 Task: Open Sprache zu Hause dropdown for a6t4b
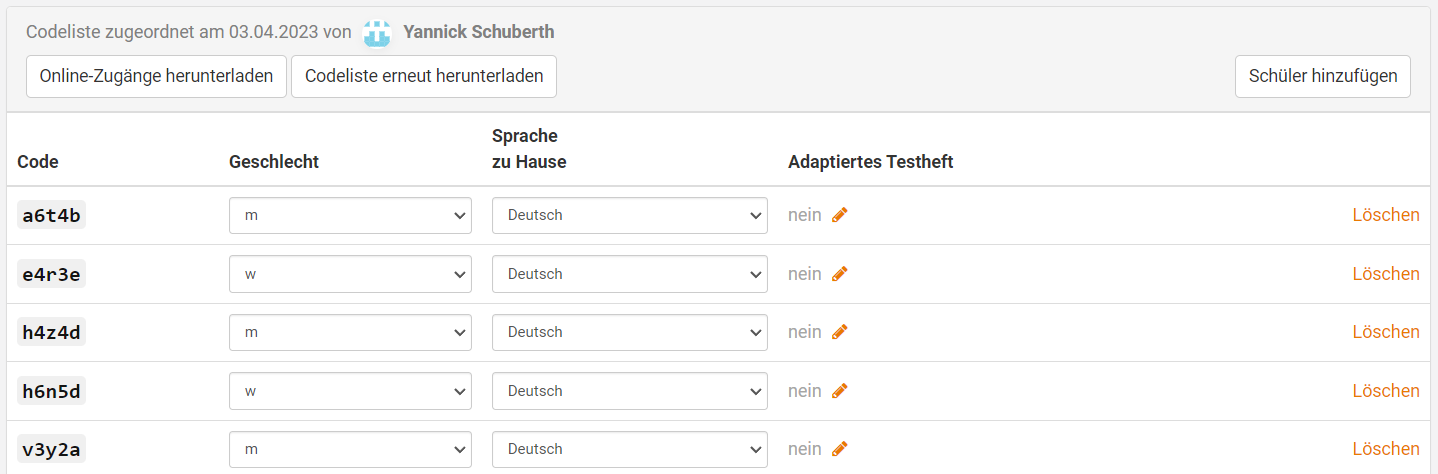point(630,215)
